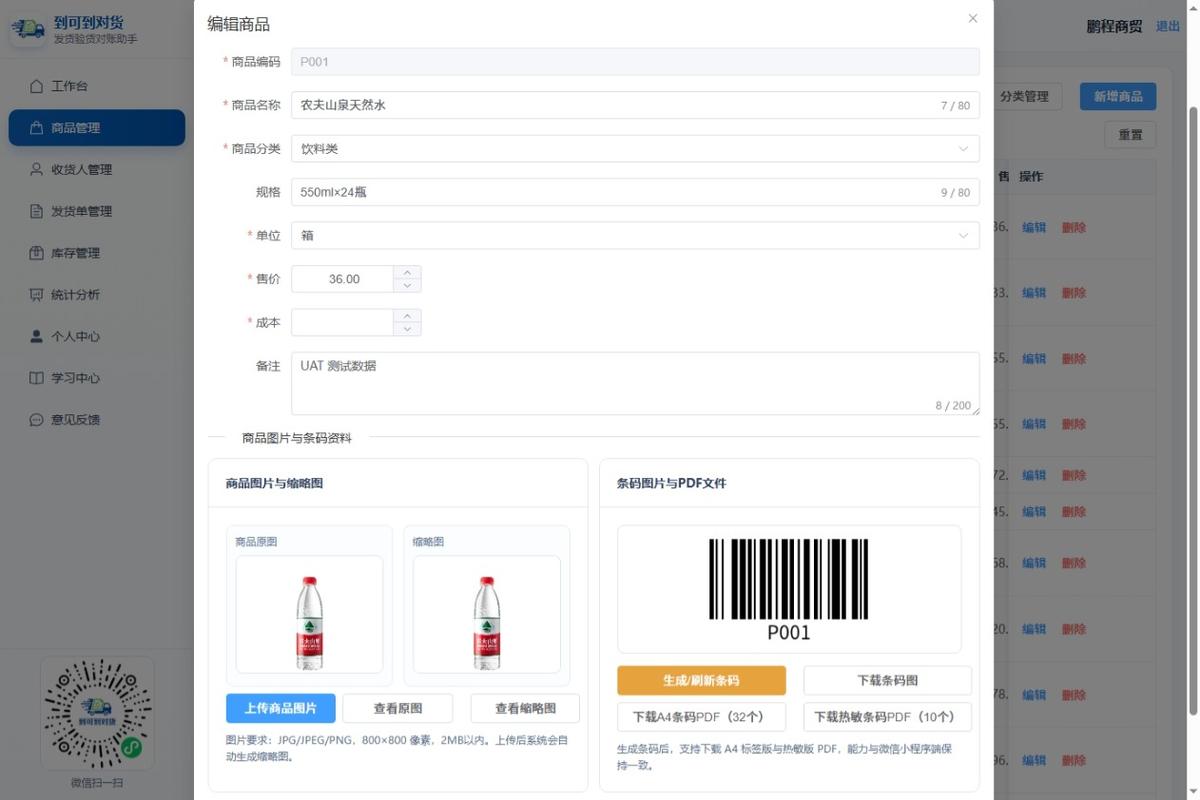Open 库存管理 in the sidebar

tap(97, 253)
